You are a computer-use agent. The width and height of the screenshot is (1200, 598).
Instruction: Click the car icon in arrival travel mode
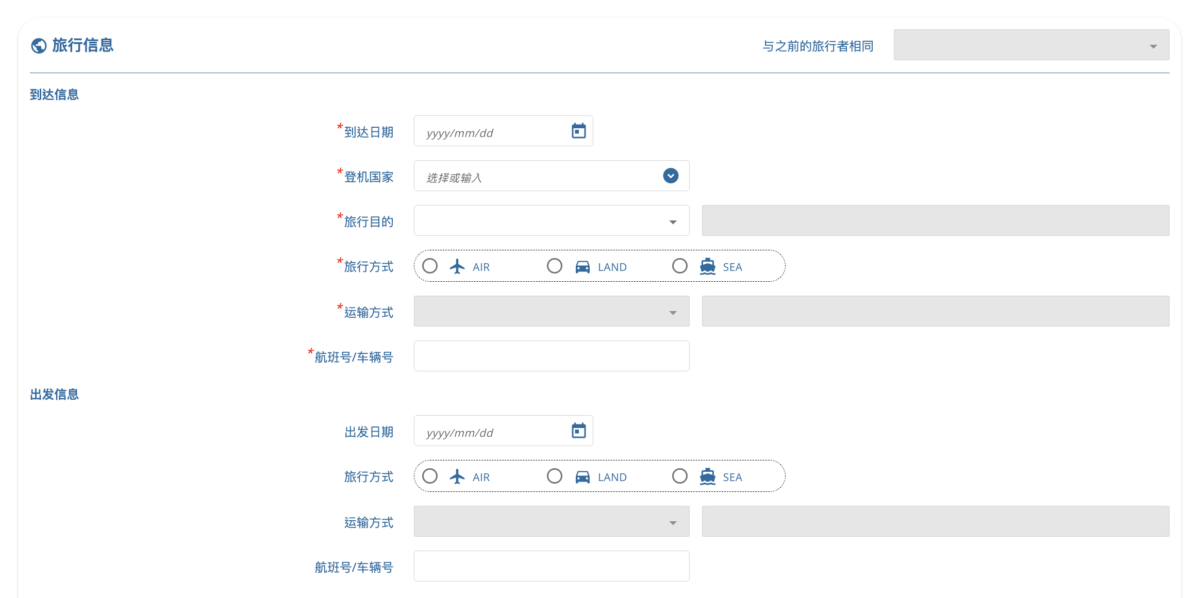coord(583,266)
